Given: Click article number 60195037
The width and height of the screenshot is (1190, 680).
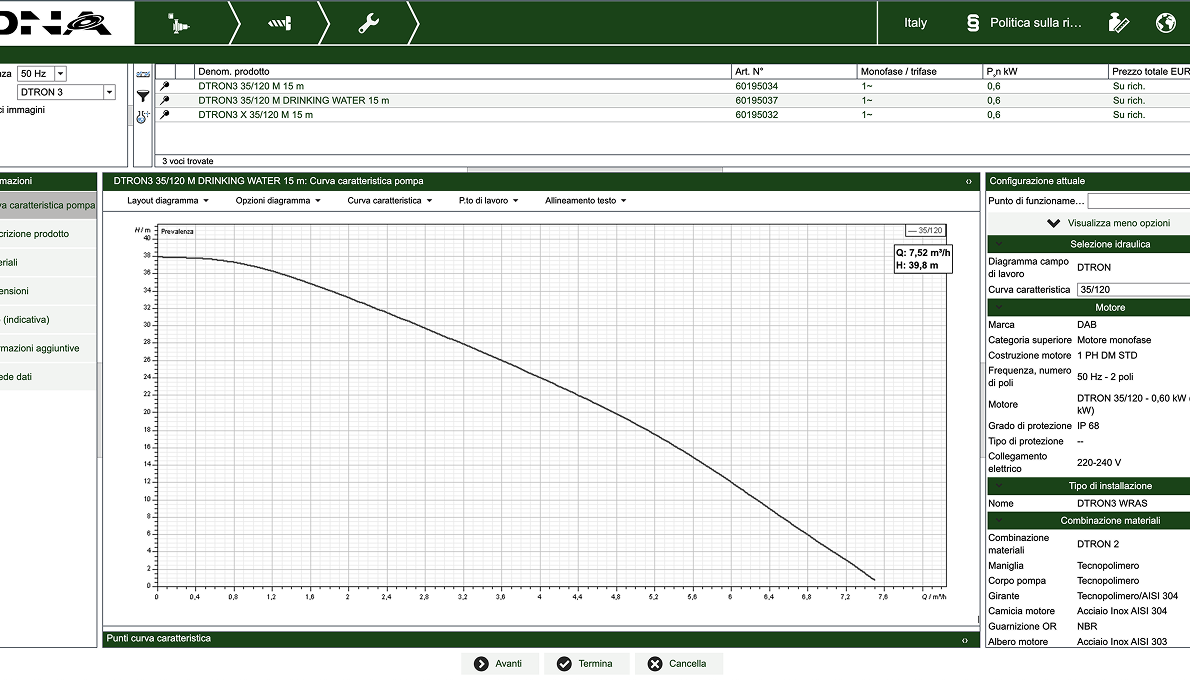Looking at the screenshot, I should pyautogui.click(x=757, y=100).
